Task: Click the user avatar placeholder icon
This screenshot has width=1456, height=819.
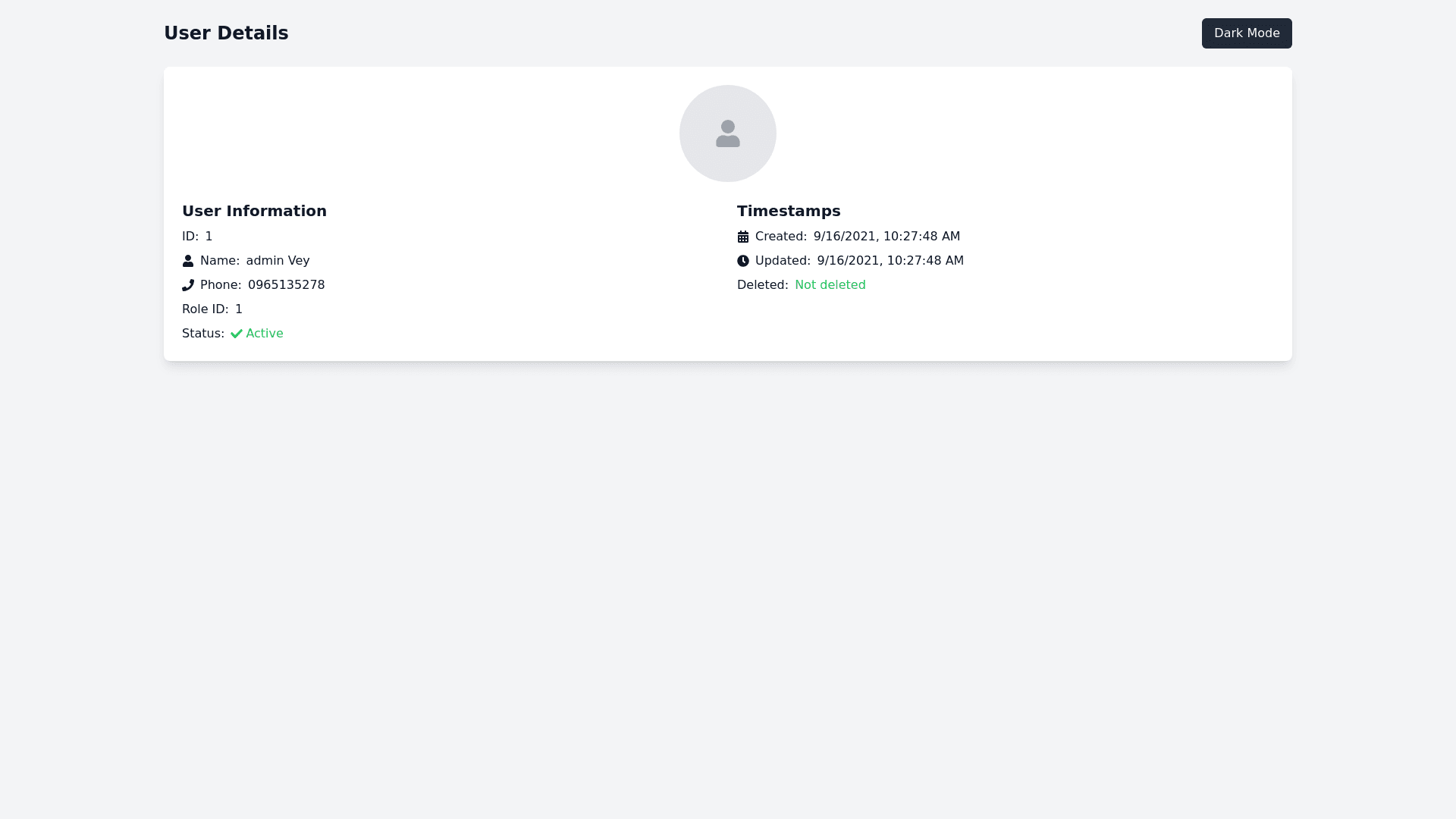Action: [727, 133]
